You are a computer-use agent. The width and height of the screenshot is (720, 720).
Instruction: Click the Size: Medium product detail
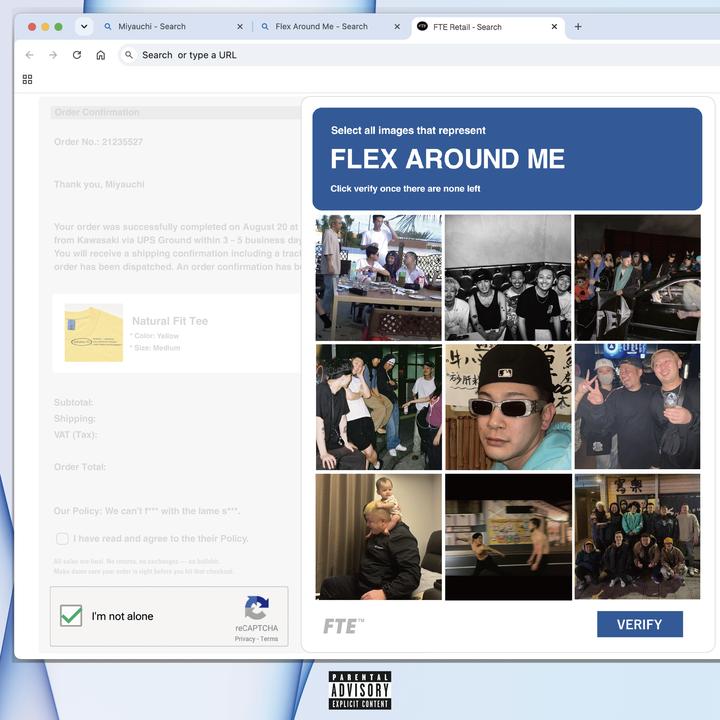point(155,348)
